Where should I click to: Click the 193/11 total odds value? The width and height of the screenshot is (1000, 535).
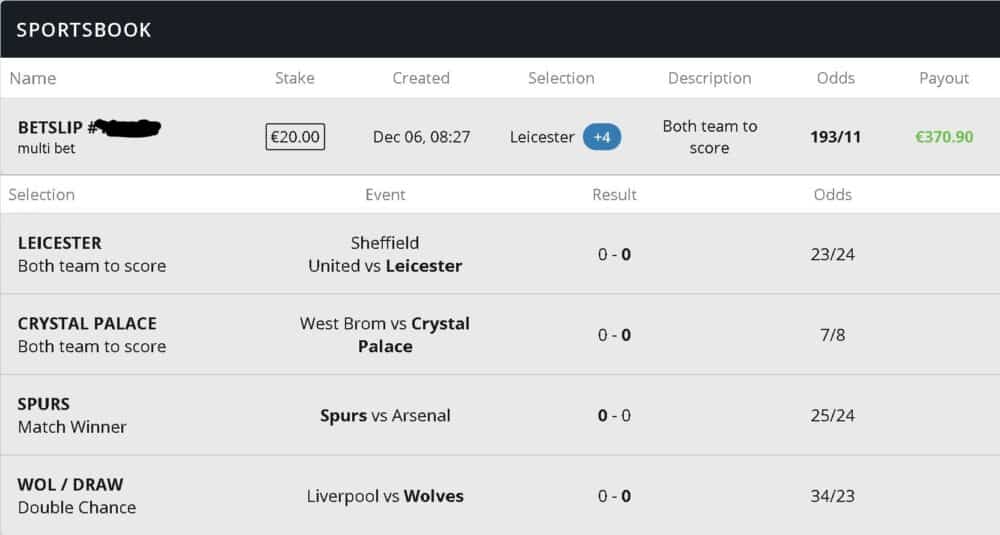pos(837,137)
